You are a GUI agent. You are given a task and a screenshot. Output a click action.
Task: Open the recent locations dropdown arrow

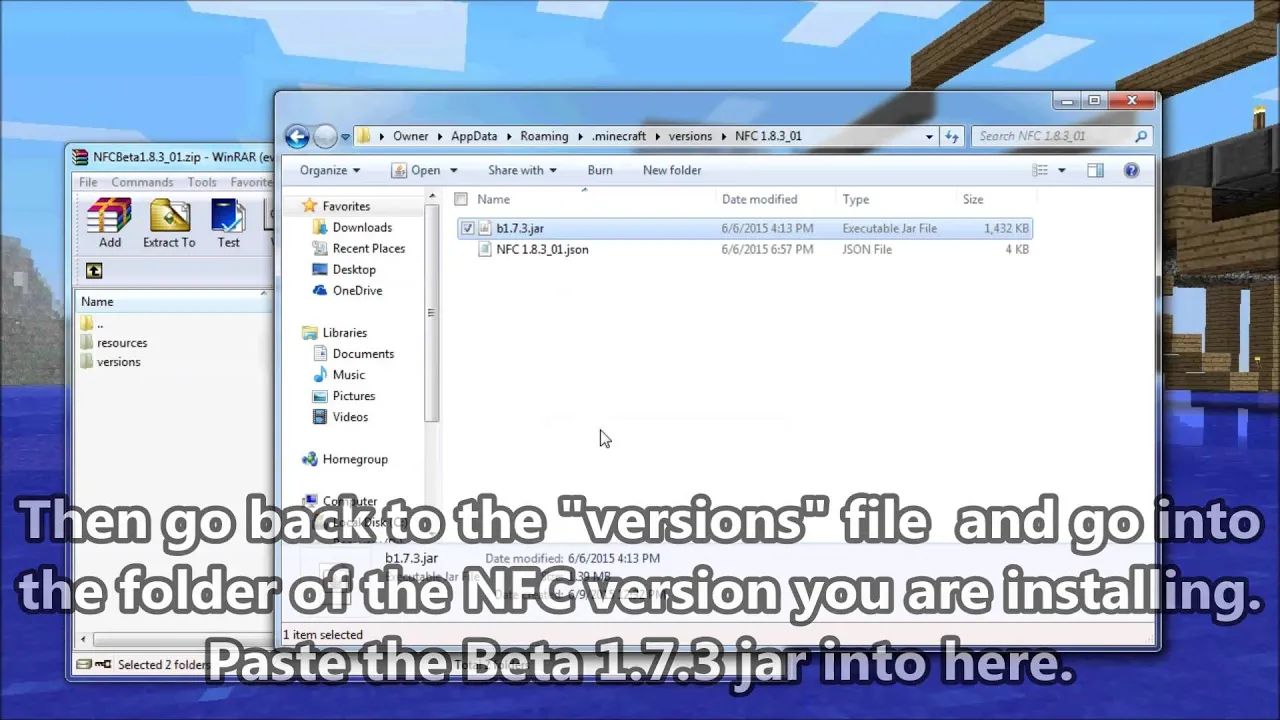pos(345,137)
